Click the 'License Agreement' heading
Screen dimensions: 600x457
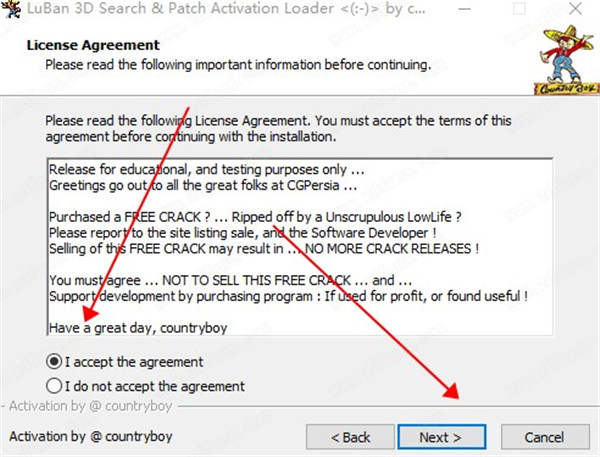93,45
